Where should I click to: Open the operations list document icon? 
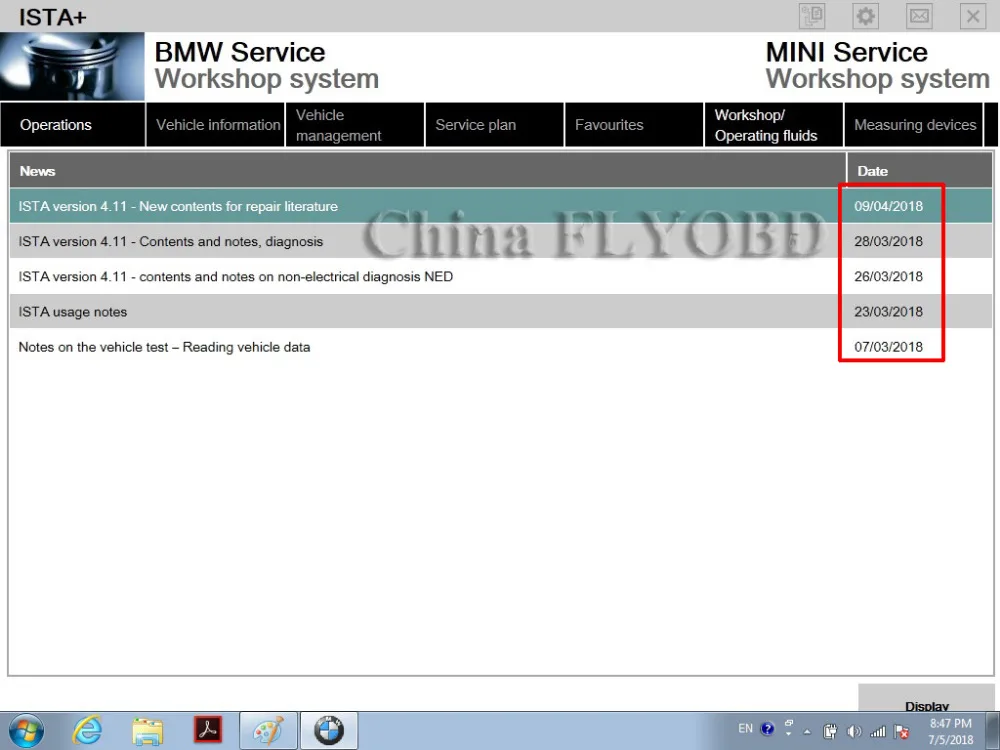(x=812, y=16)
